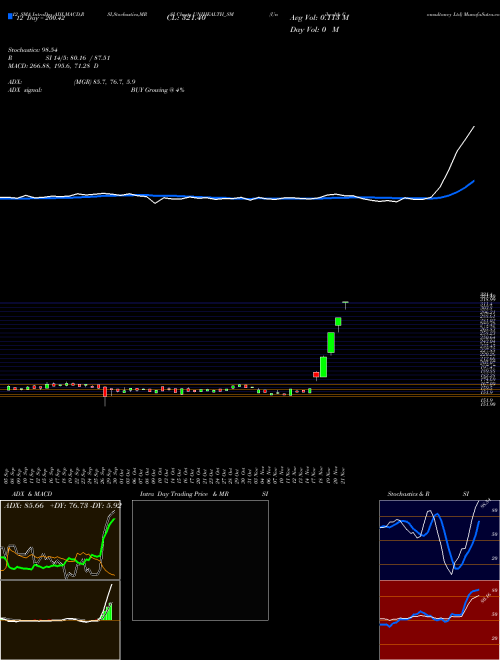Click the '(MGR) 85.7, 76.7, 5.9' ADX values
This screenshot has height=660, width=500.
pyautogui.click(x=104, y=82)
